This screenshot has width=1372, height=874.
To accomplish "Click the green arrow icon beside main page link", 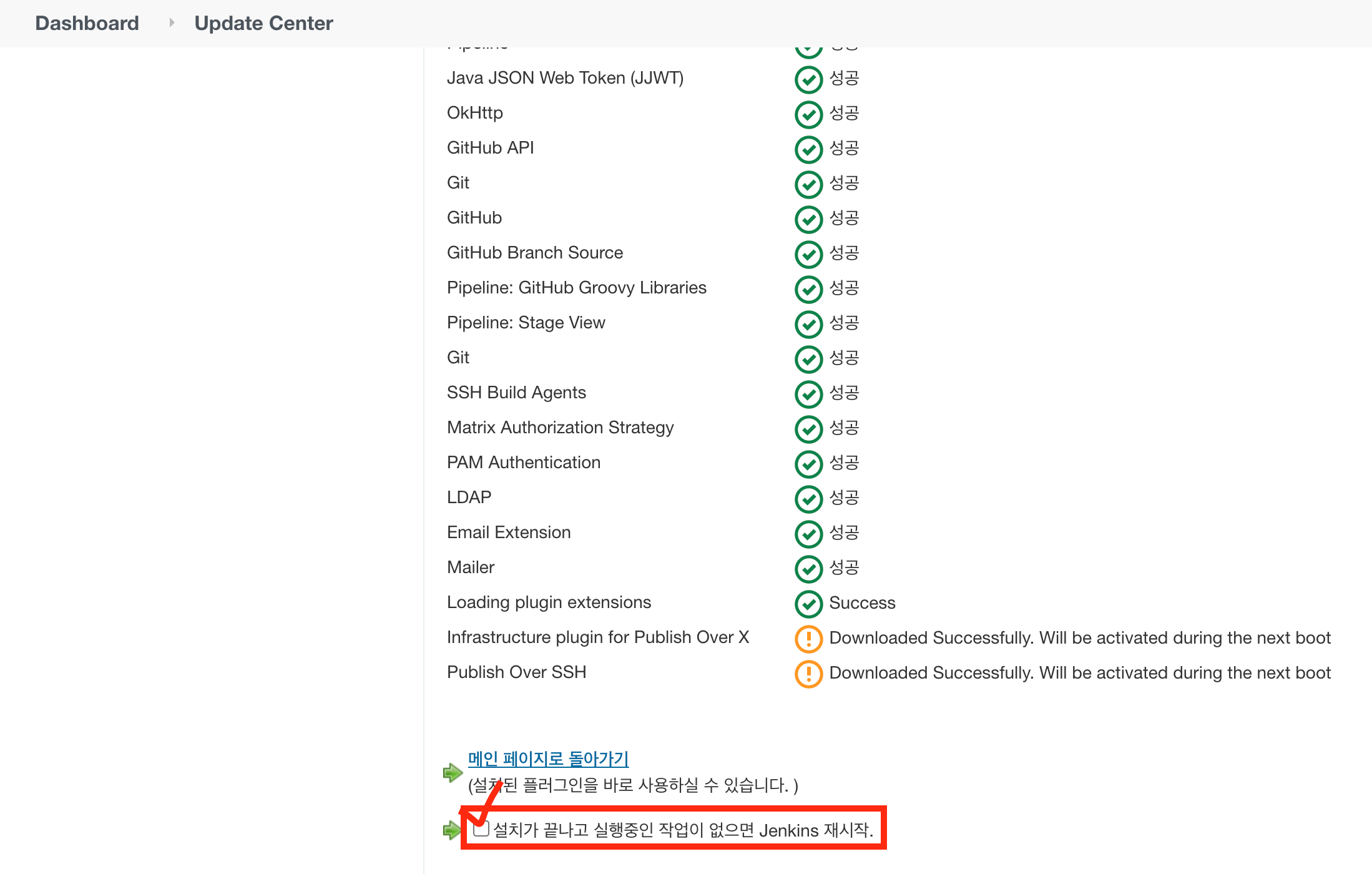I will pos(452,772).
